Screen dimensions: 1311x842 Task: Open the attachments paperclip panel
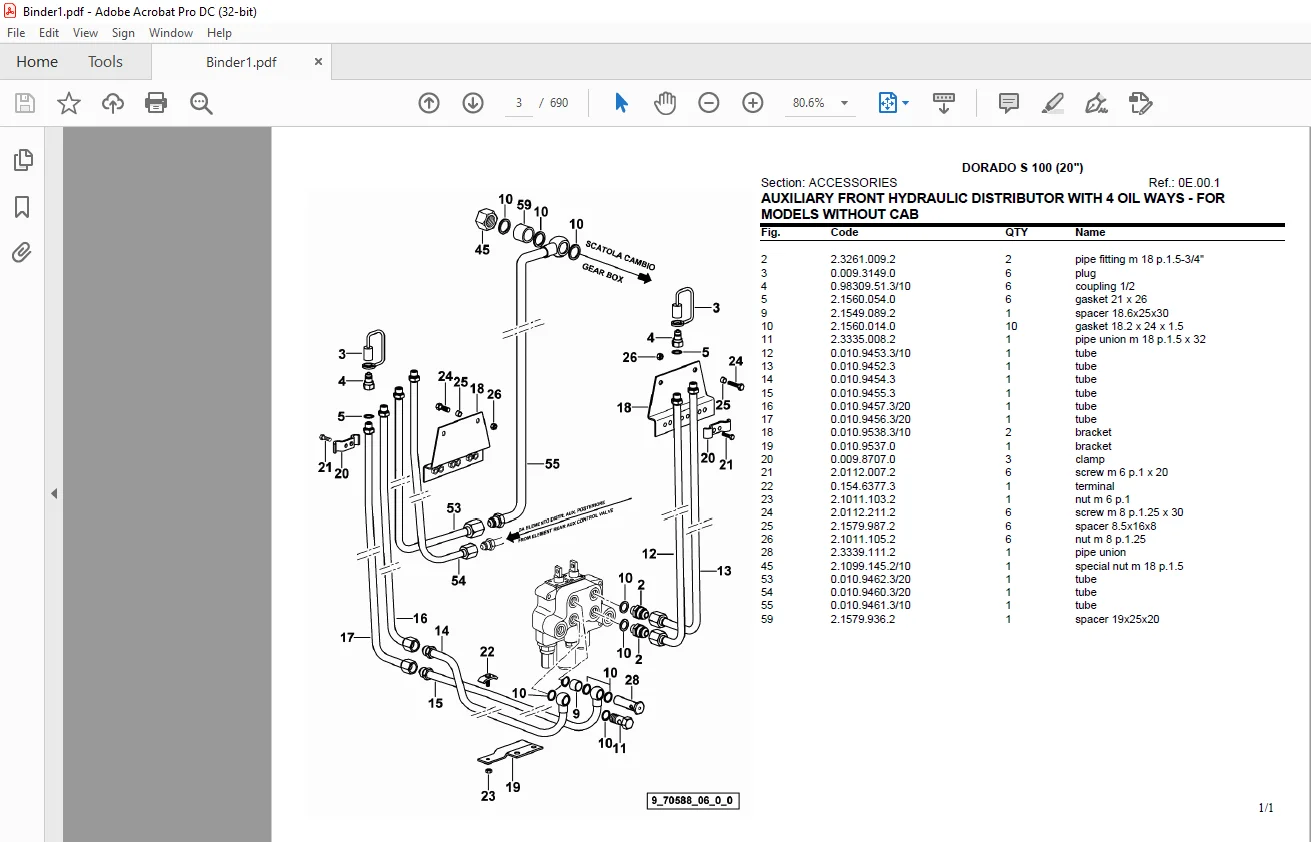tap(22, 253)
